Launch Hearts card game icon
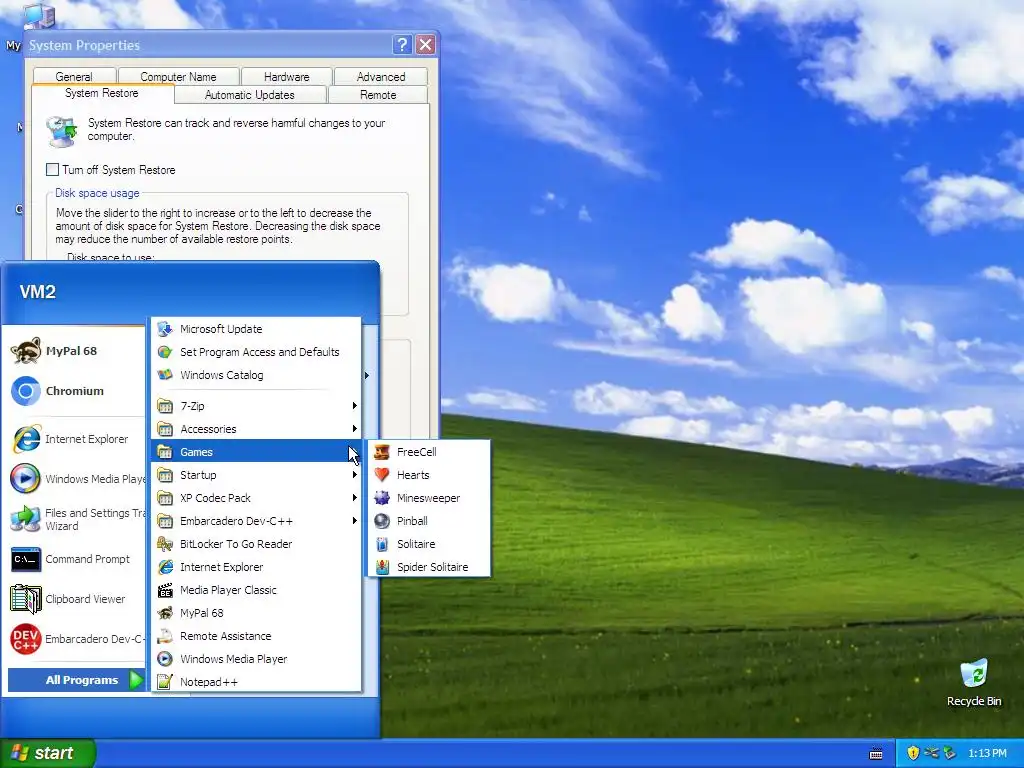The height and width of the screenshot is (768, 1024). pyautogui.click(x=382, y=475)
